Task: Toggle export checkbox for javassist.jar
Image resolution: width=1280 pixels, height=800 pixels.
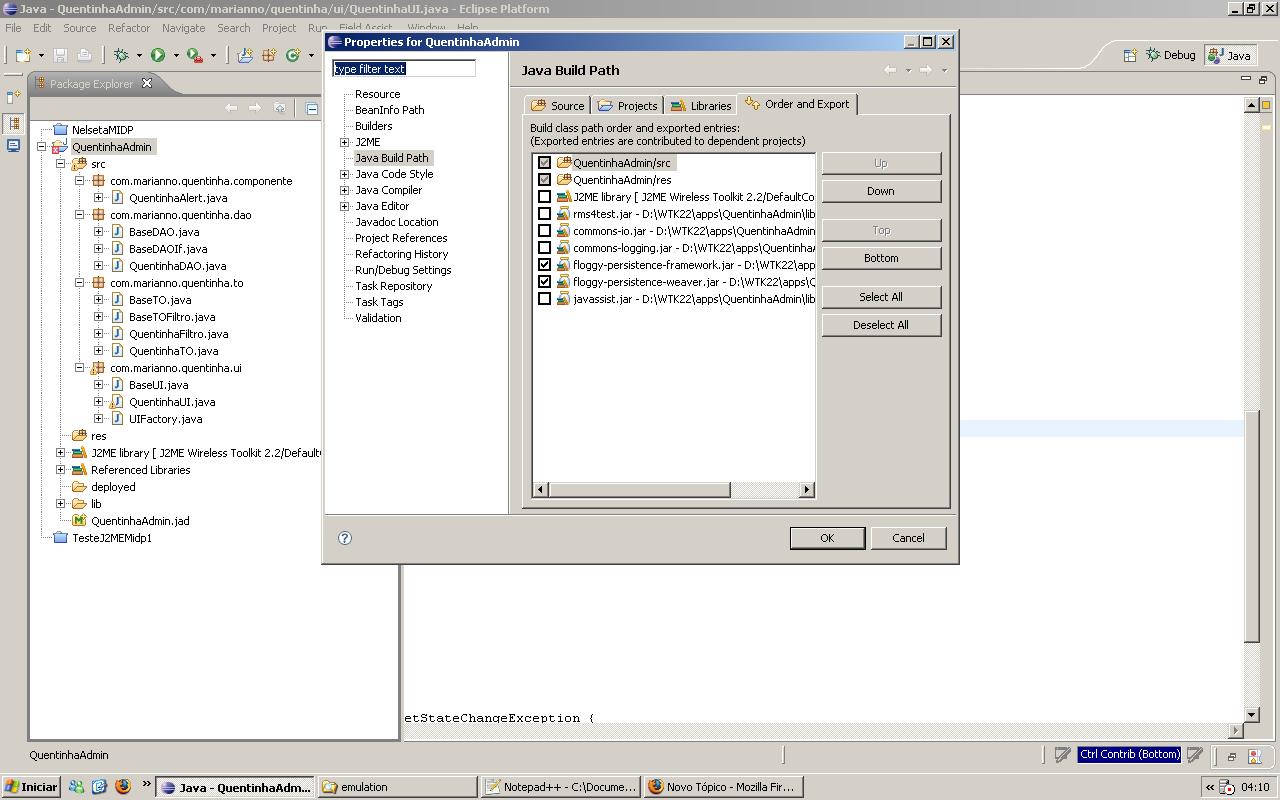Action: point(544,299)
